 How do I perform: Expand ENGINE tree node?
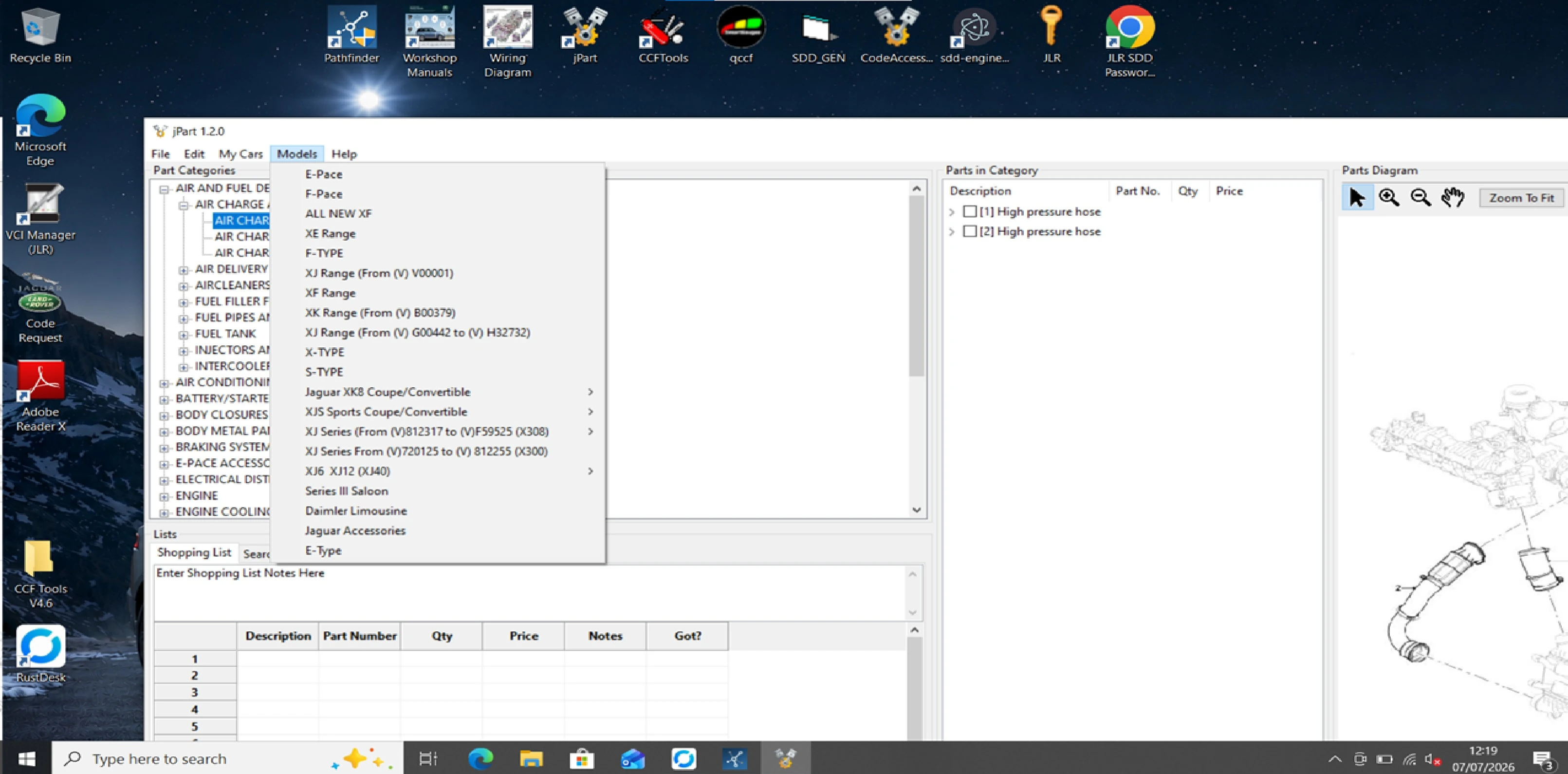pyautogui.click(x=164, y=497)
